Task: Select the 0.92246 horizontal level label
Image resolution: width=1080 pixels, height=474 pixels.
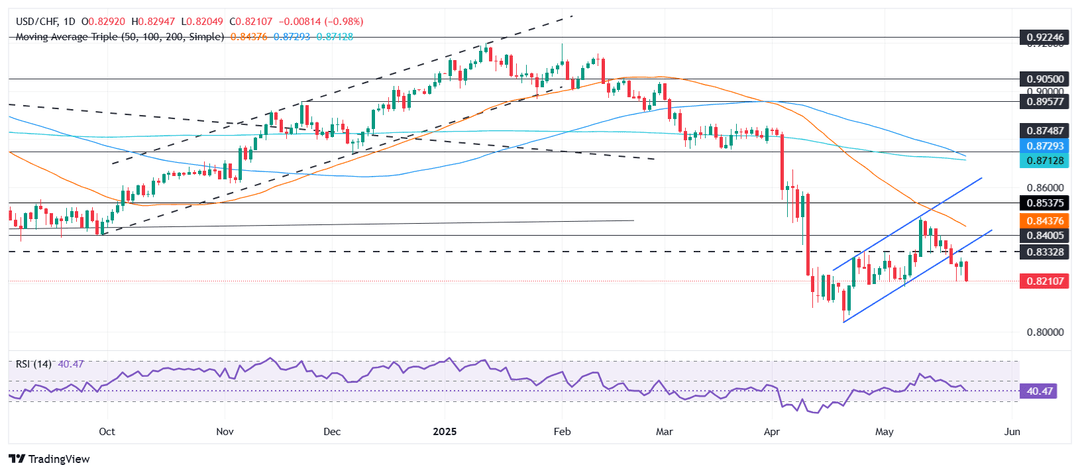Action: (1044, 36)
